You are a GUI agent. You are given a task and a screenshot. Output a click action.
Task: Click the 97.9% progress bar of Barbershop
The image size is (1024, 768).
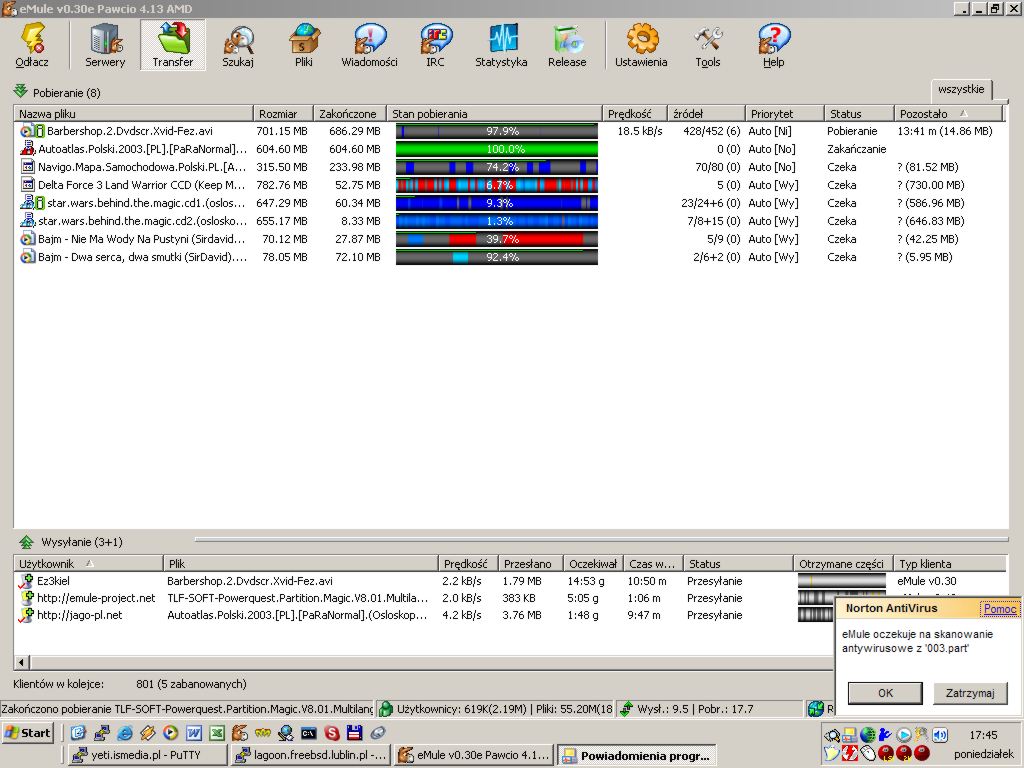tap(496, 131)
